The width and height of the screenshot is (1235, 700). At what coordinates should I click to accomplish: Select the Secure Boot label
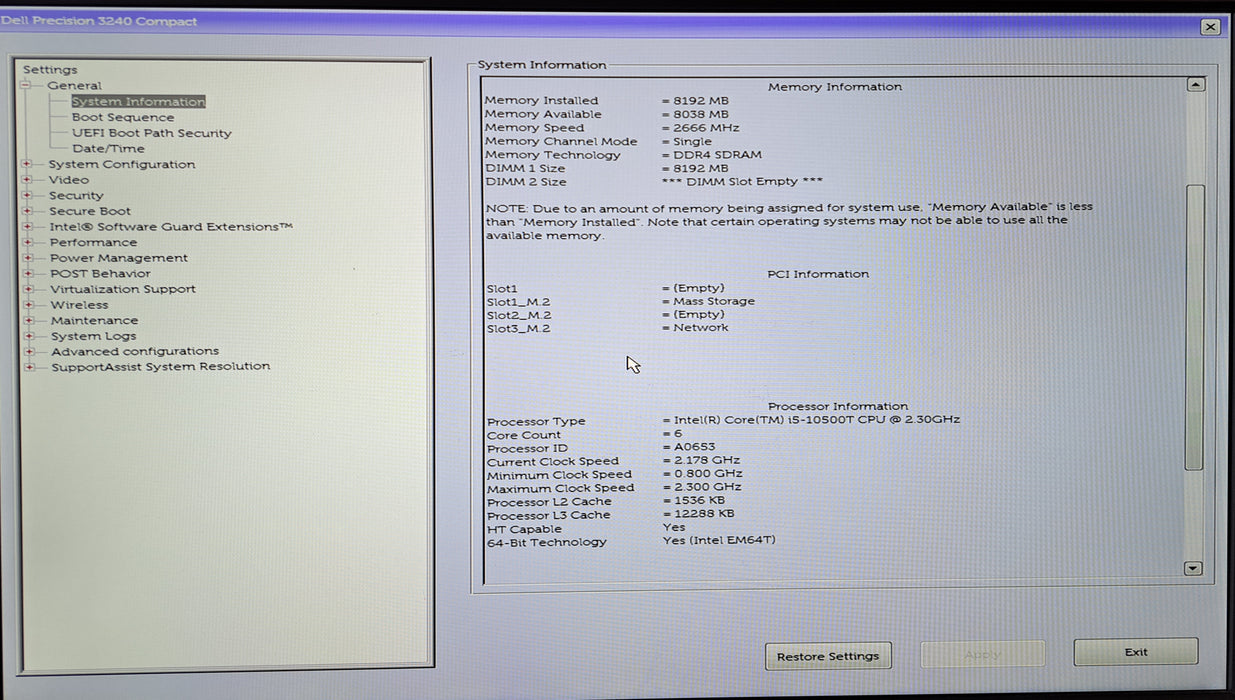tap(90, 211)
